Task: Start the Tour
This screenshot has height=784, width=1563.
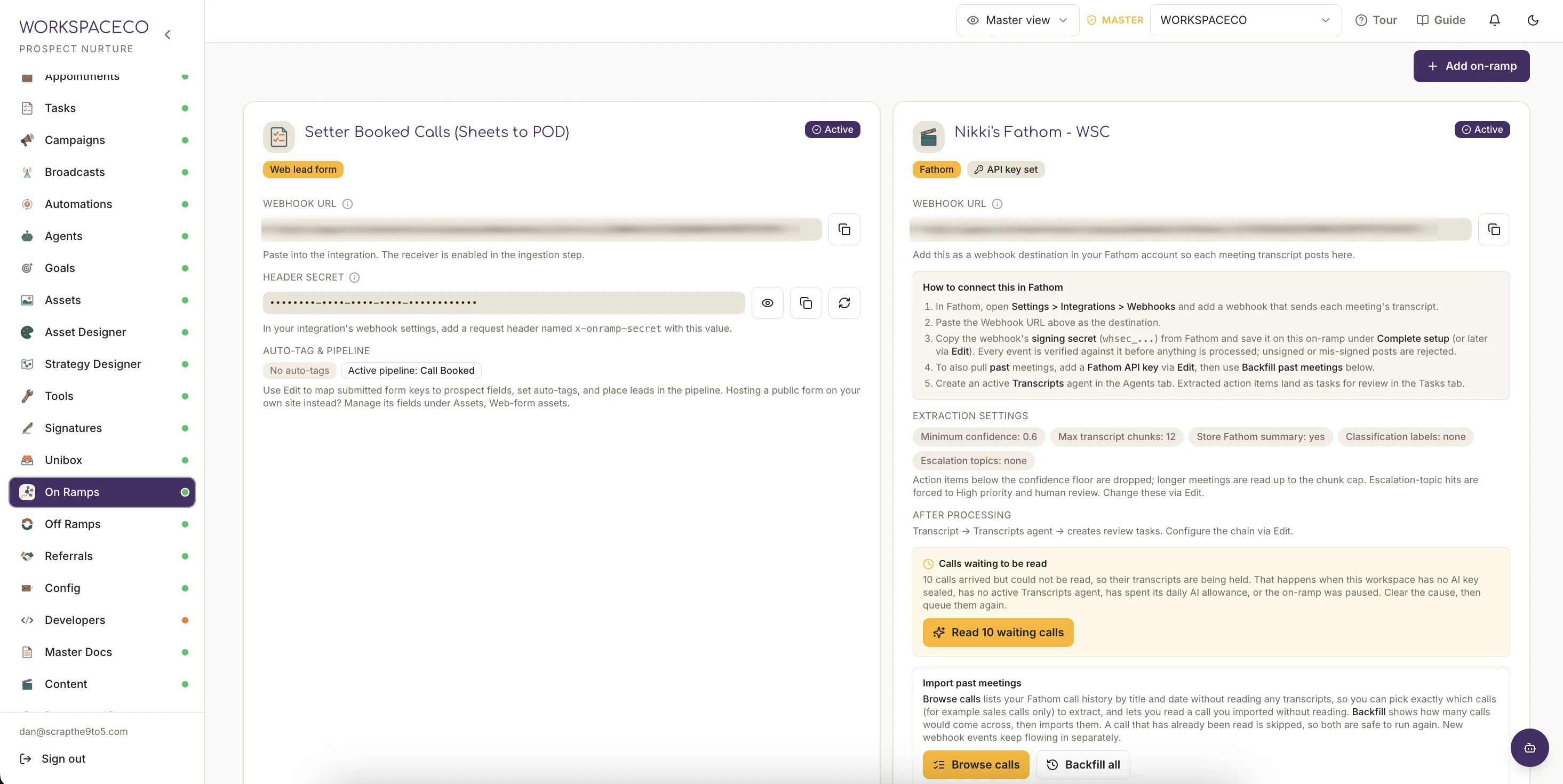Action: click(1376, 20)
